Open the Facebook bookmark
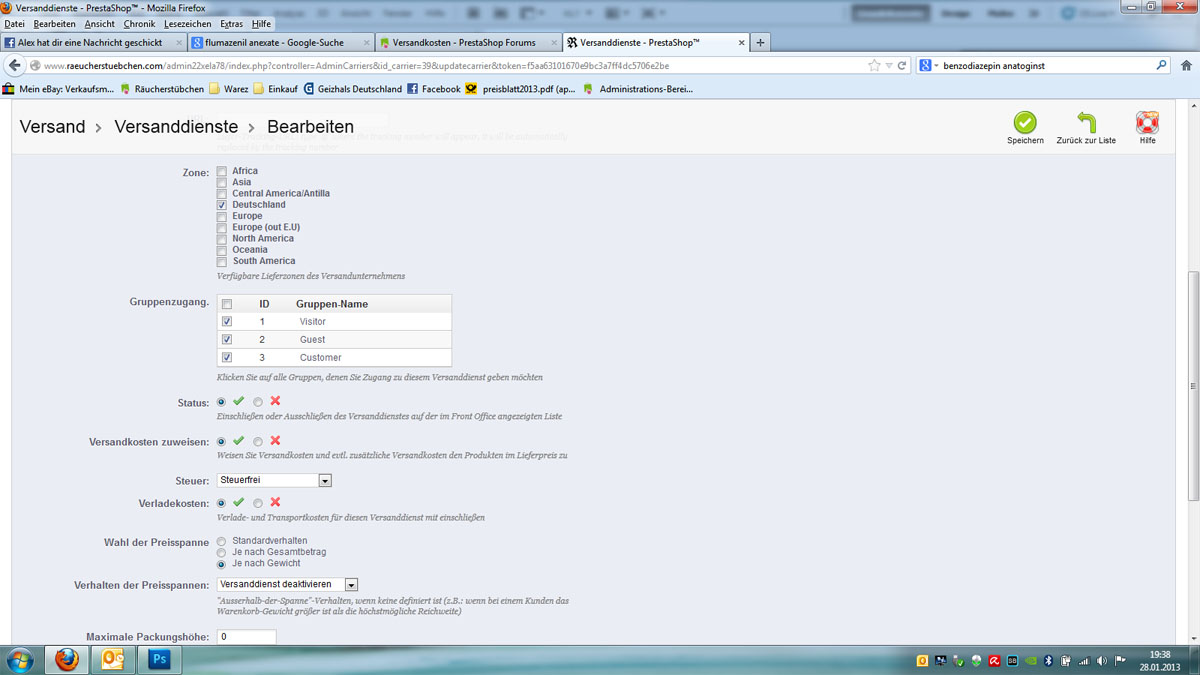Image resolution: width=1200 pixels, height=675 pixels. (x=433, y=89)
